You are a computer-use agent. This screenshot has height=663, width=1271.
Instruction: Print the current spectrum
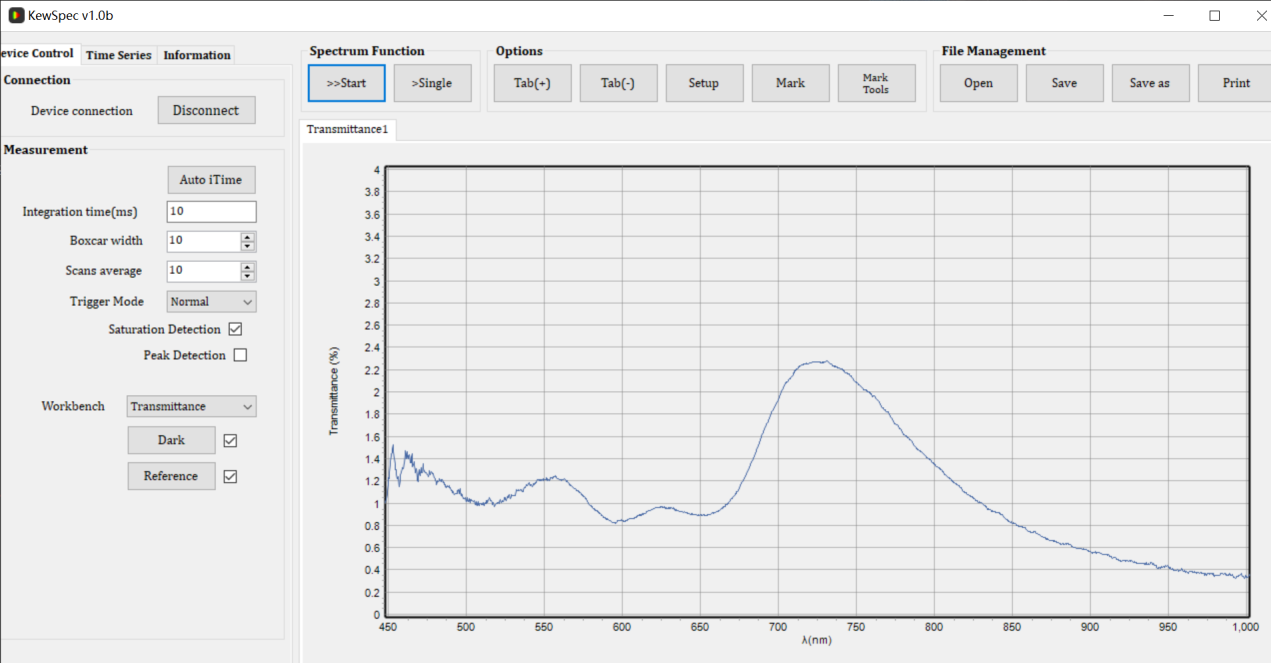click(x=1236, y=83)
